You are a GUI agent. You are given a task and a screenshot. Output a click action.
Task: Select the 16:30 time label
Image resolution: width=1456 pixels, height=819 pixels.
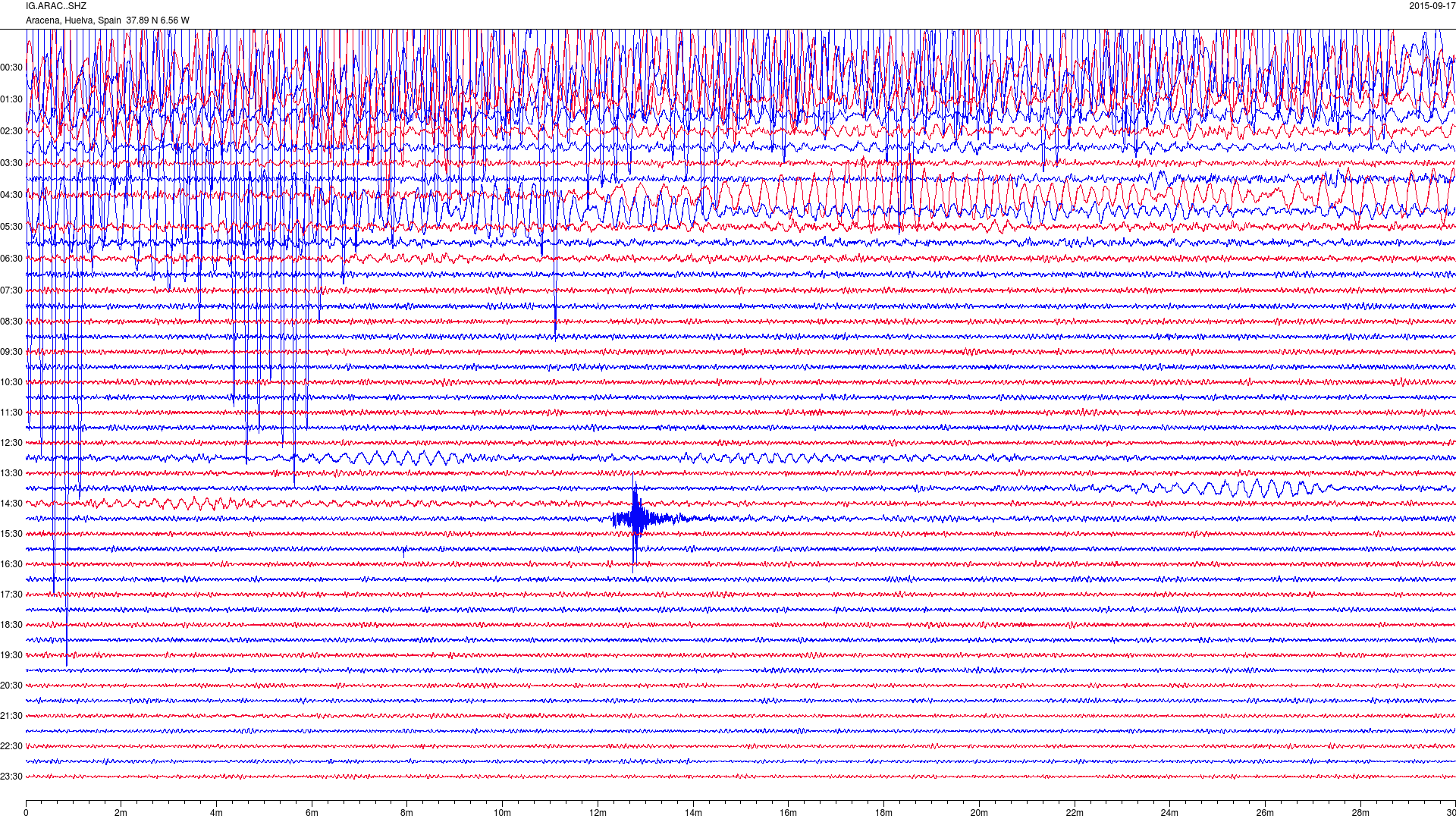click(x=11, y=564)
